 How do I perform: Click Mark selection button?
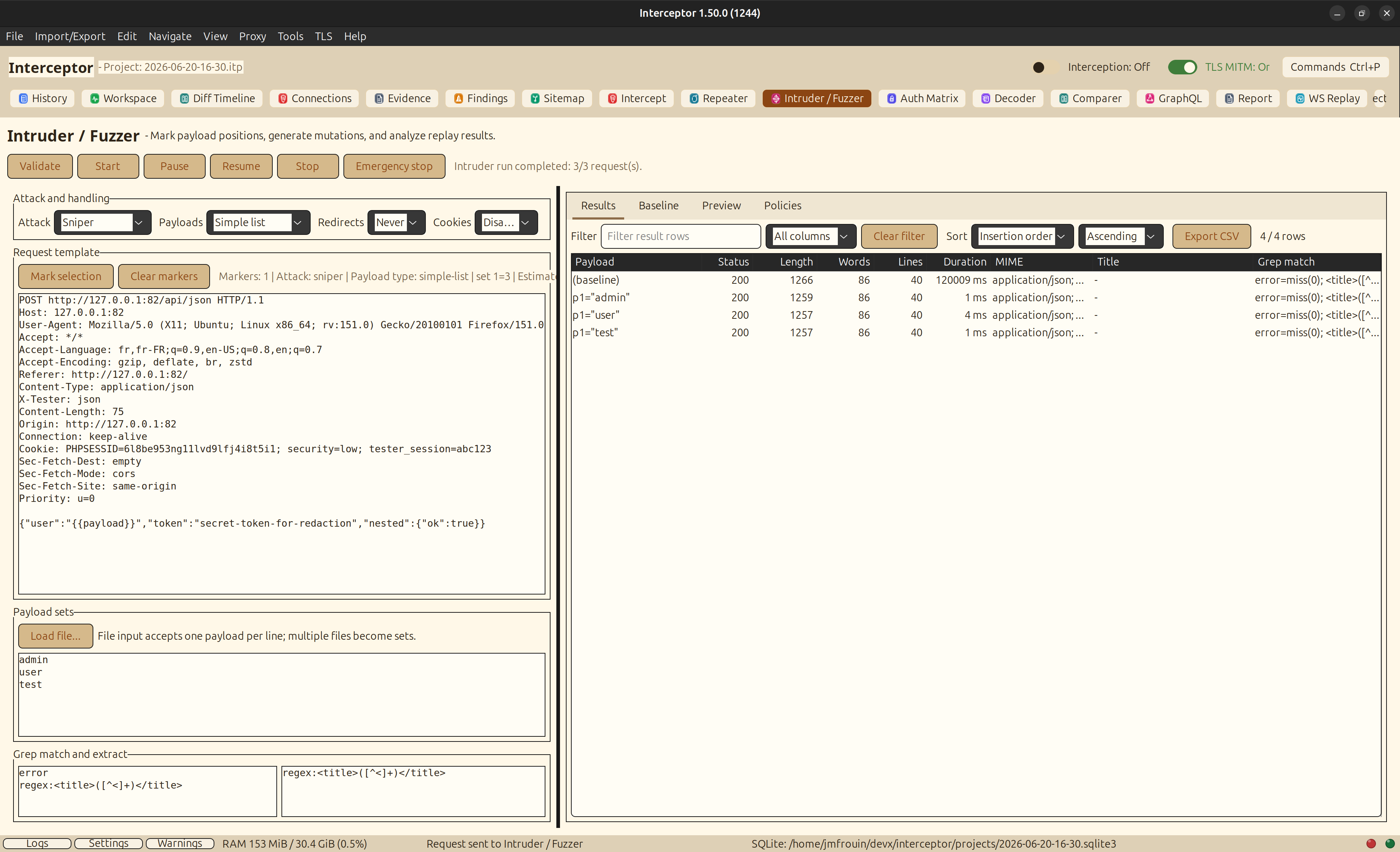pyautogui.click(x=66, y=276)
